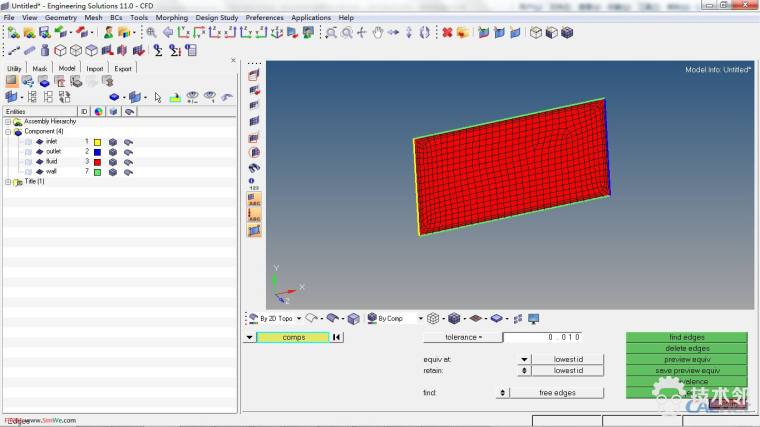The image size is (760, 427).
Task: Open the Mesh menu
Action: [93, 17]
